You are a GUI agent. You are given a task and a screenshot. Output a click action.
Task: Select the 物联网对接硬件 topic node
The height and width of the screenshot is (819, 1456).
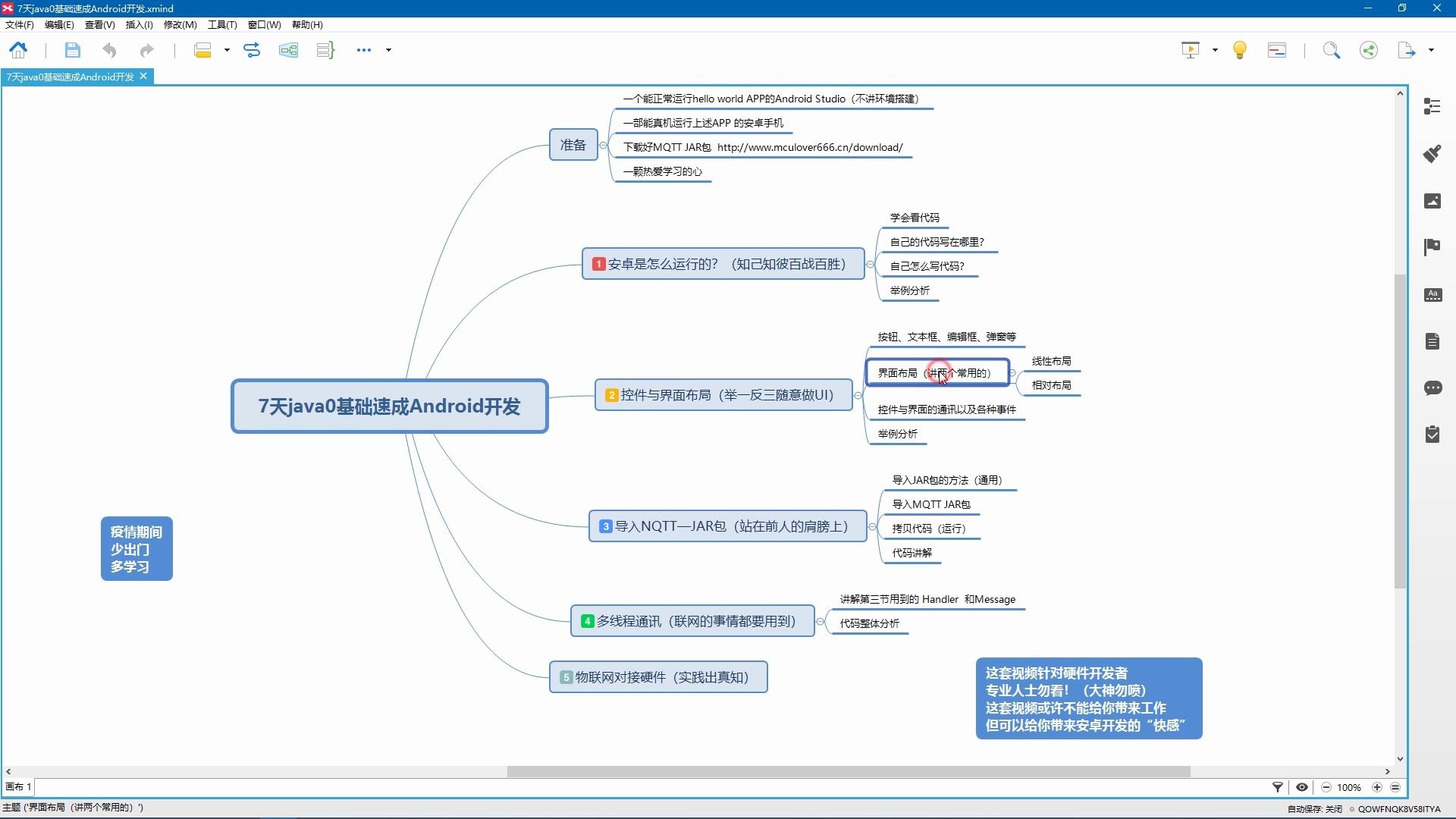pos(658,677)
